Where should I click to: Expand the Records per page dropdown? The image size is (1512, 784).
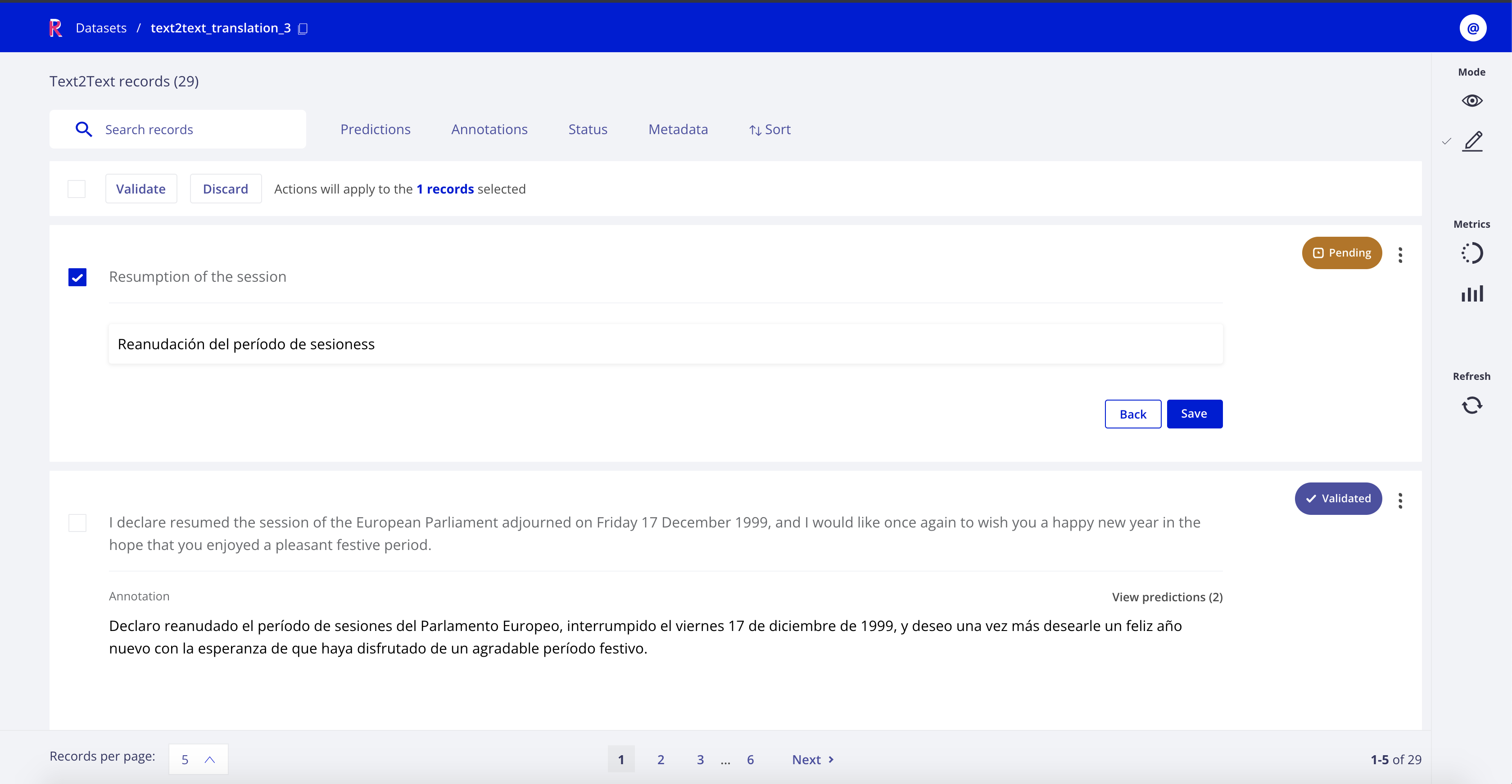point(198,759)
